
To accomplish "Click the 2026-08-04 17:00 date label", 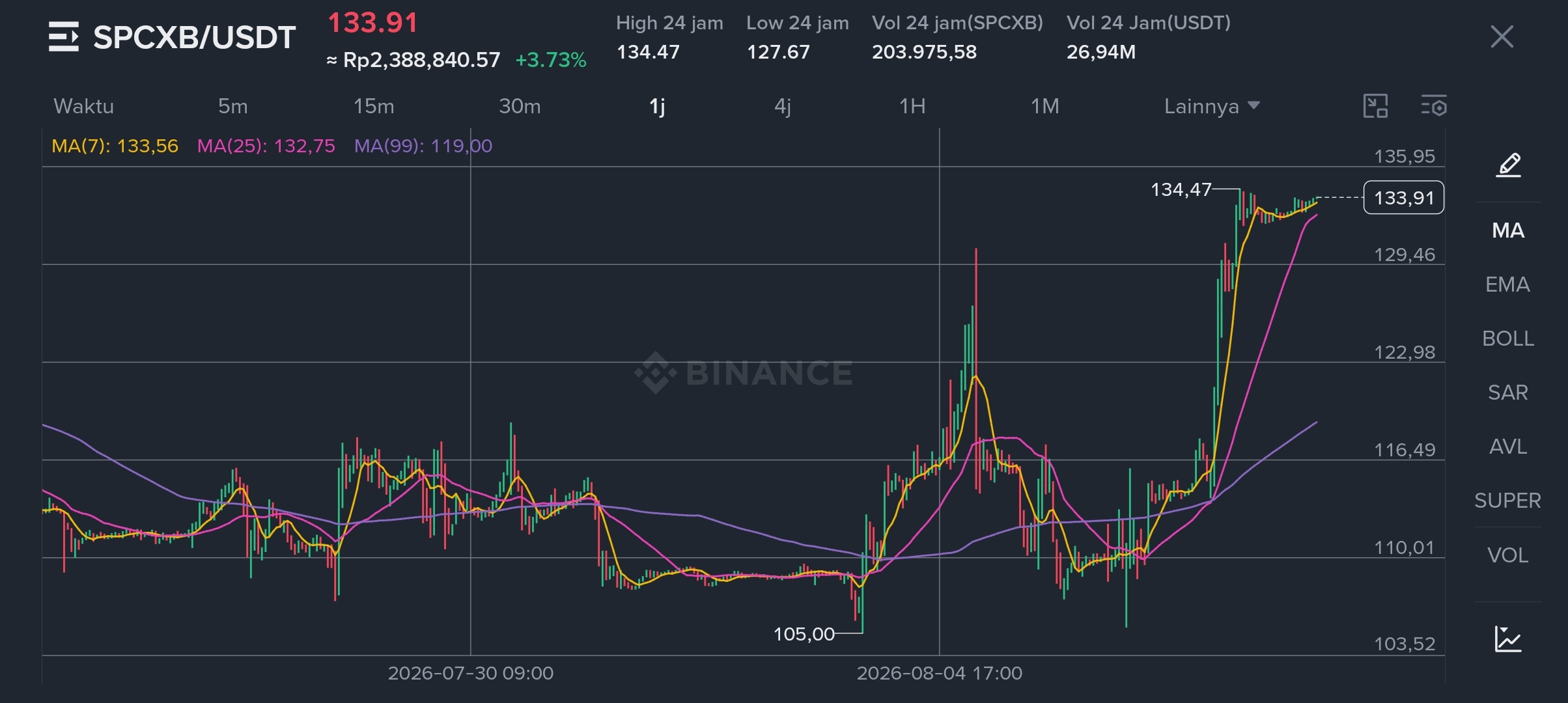I will tap(940, 673).
